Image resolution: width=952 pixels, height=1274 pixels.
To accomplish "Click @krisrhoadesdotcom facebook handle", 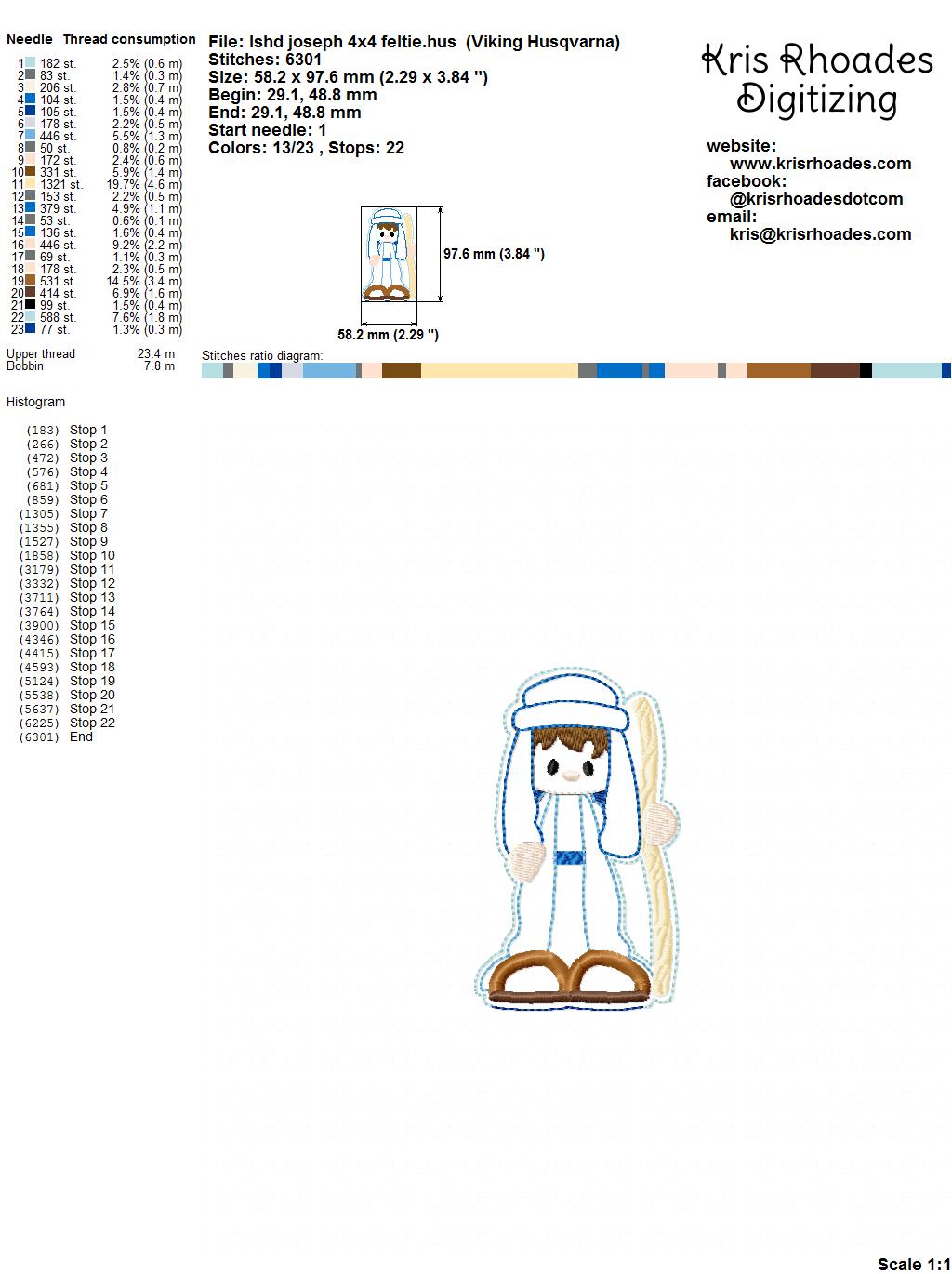I will click(x=816, y=199).
